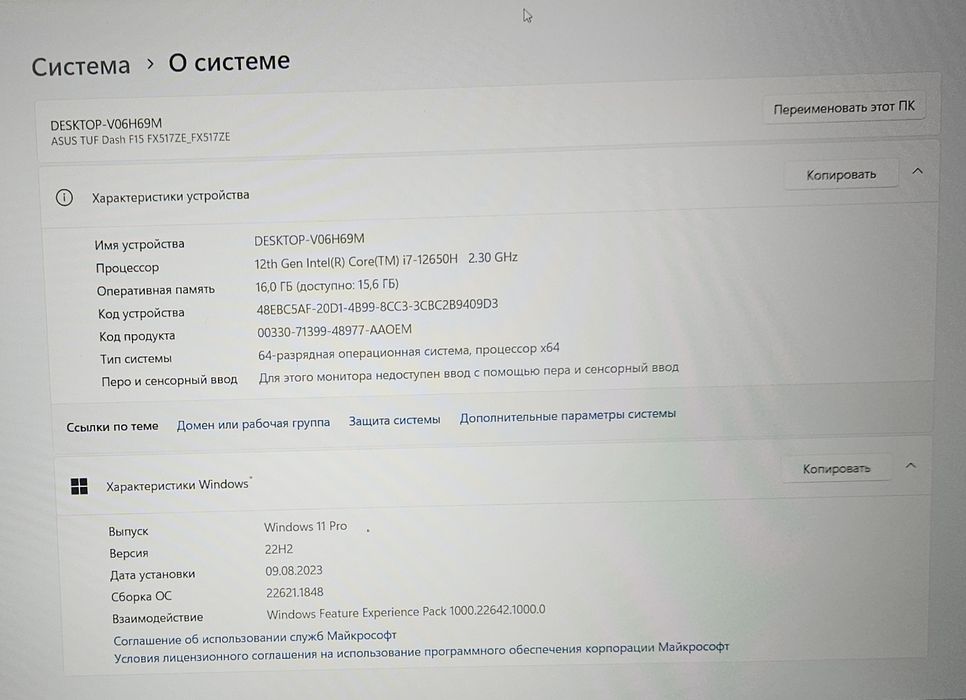This screenshot has height=700, width=966.
Task: Collapse the Характеристики устройства section chevron
Action: click(917, 171)
